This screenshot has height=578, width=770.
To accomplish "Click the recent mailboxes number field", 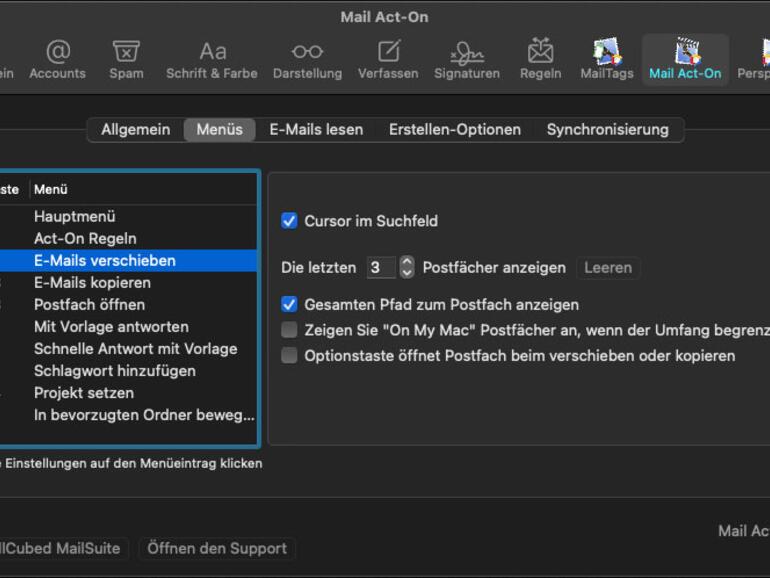I will click(x=380, y=267).
